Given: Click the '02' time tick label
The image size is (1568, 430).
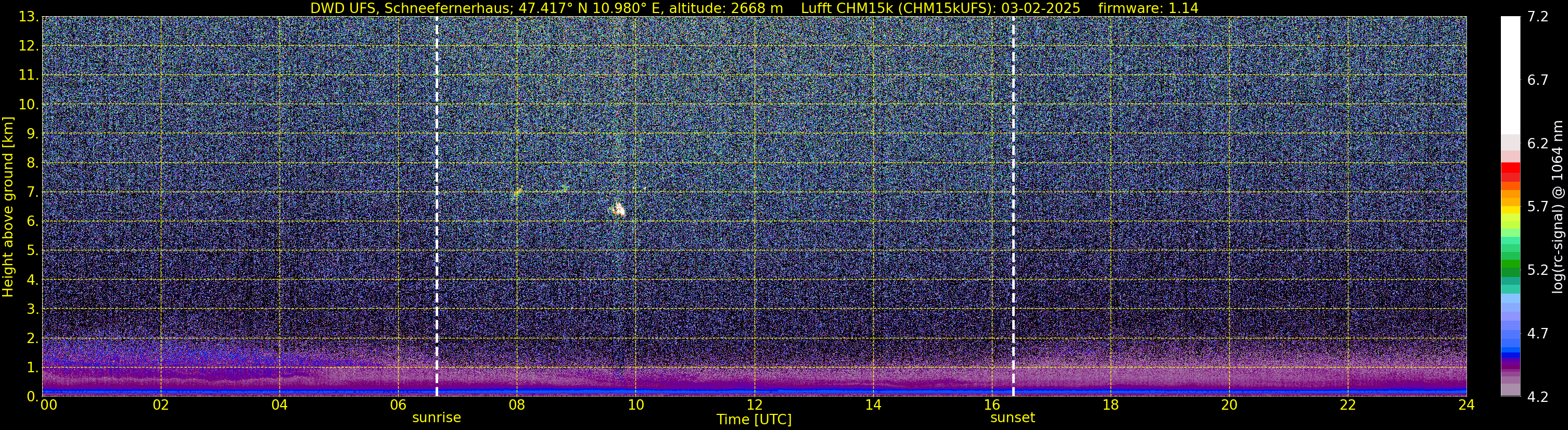Looking at the screenshot, I should click(x=160, y=405).
